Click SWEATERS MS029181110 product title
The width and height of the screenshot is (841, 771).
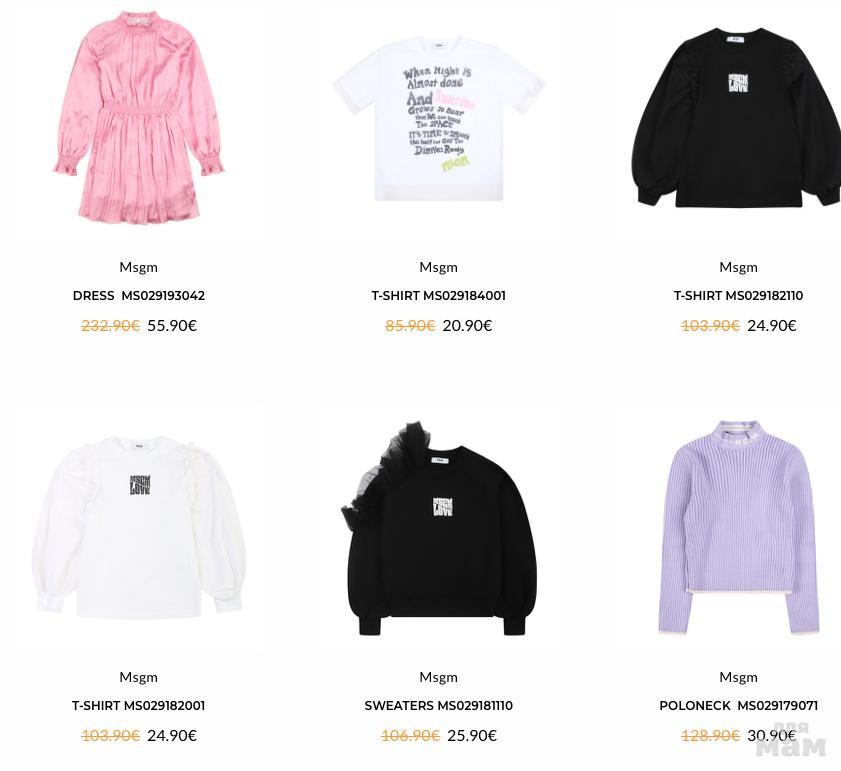pyautogui.click(x=439, y=706)
